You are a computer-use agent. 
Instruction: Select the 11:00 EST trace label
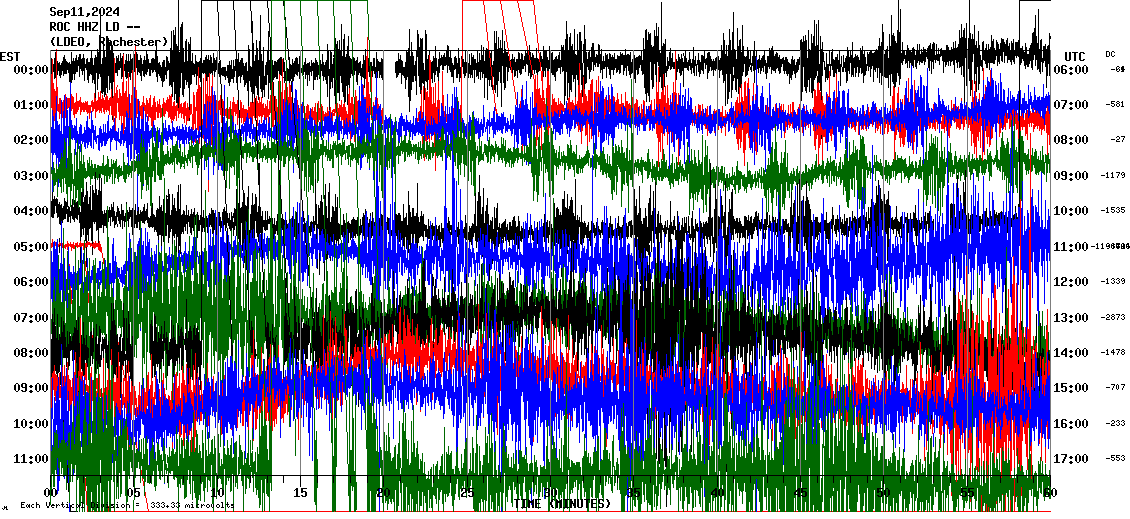(26, 459)
